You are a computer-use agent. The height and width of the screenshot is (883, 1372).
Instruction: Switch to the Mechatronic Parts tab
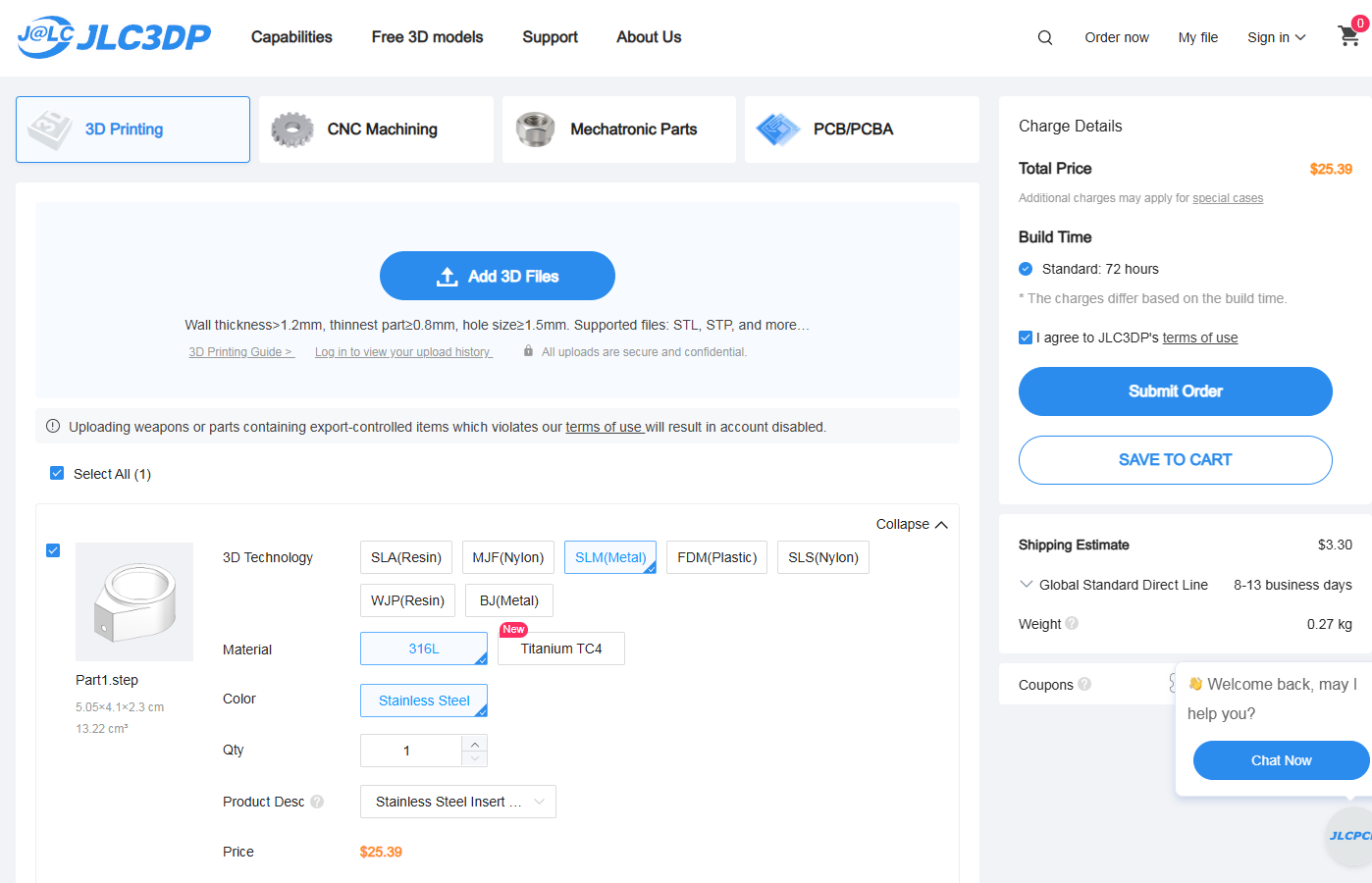[x=619, y=130]
